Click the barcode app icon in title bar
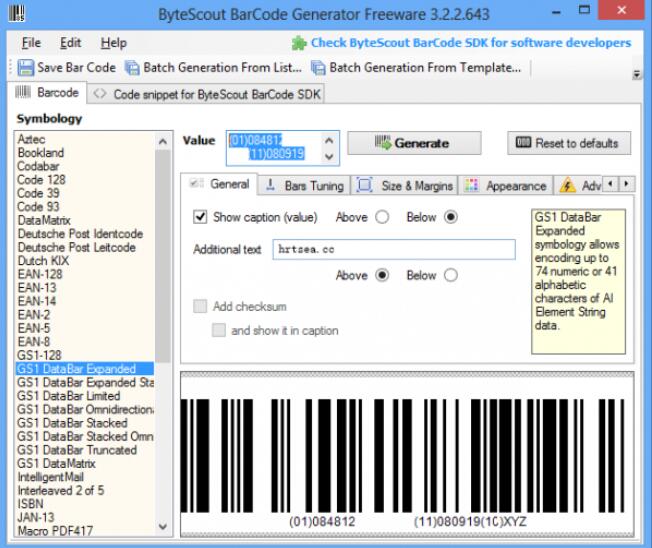Screen dimensions: 652x548 [x=17, y=13]
